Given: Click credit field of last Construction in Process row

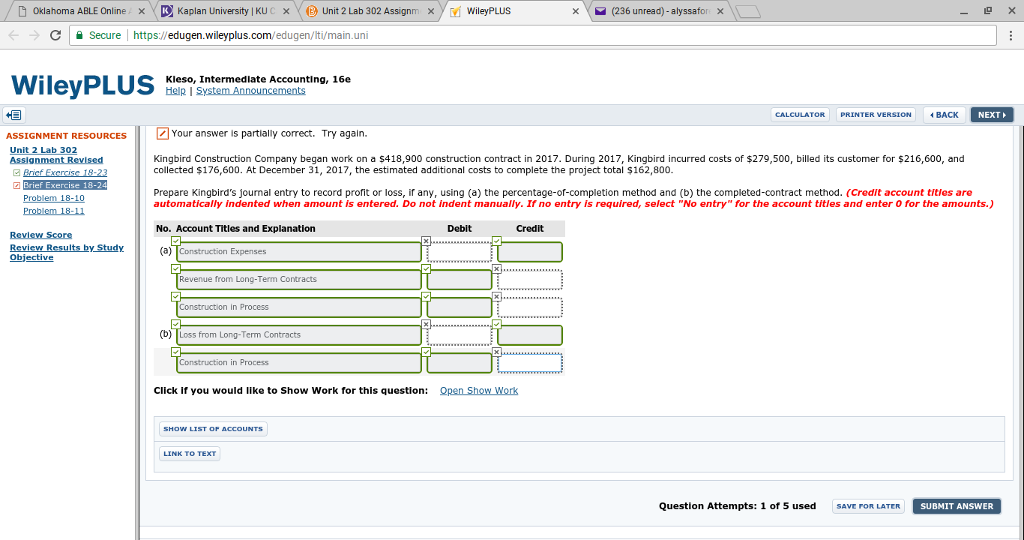Looking at the screenshot, I should (530, 363).
